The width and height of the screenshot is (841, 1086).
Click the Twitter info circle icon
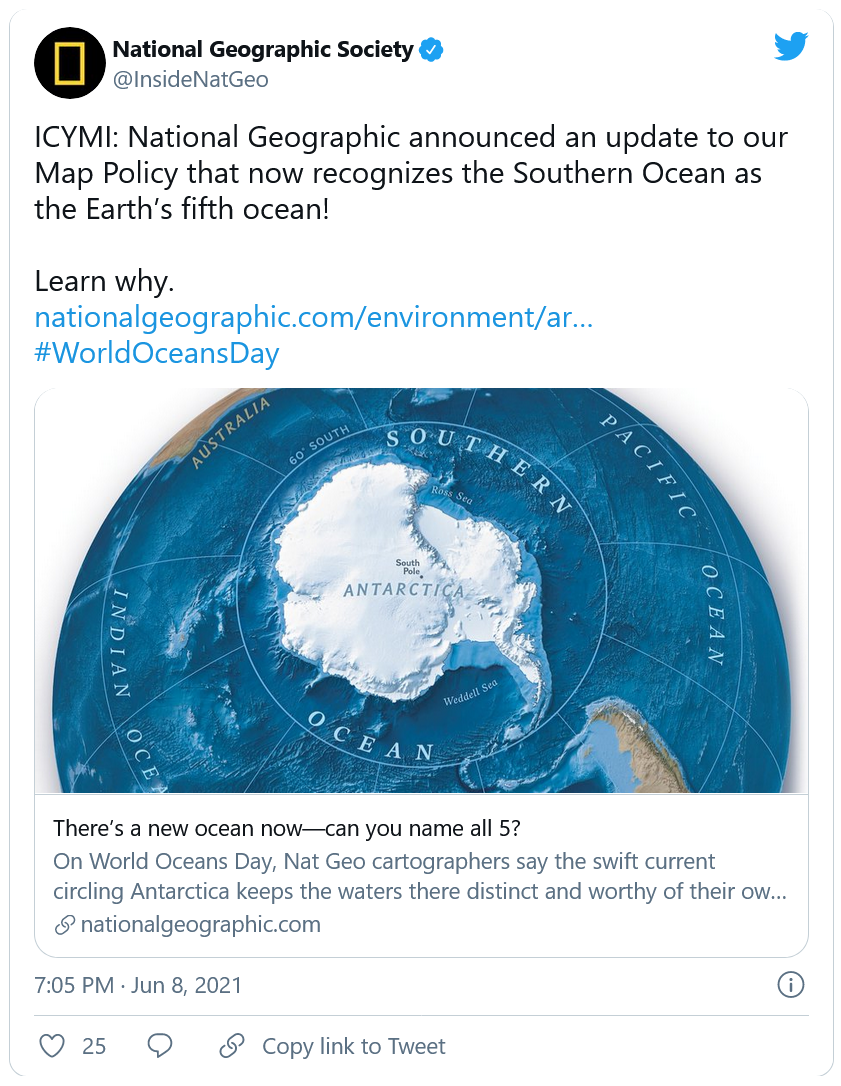pyautogui.click(x=790, y=985)
